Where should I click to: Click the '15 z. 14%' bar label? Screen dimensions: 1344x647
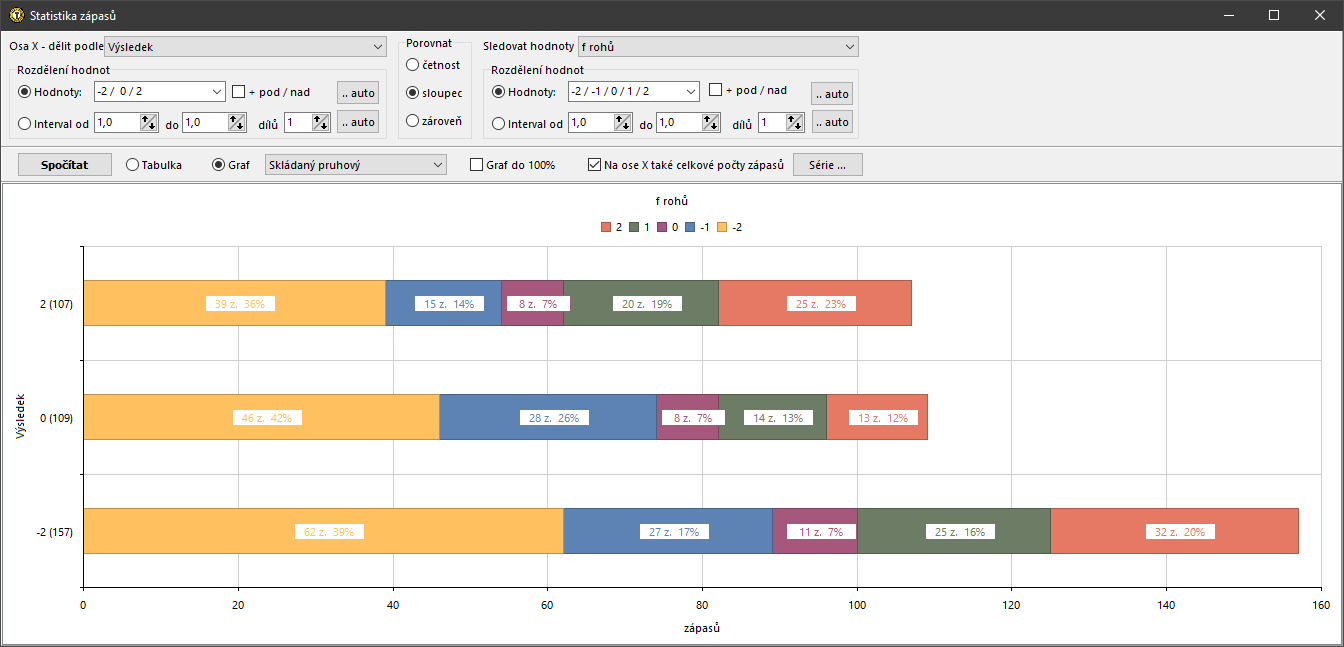pos(449,304)
